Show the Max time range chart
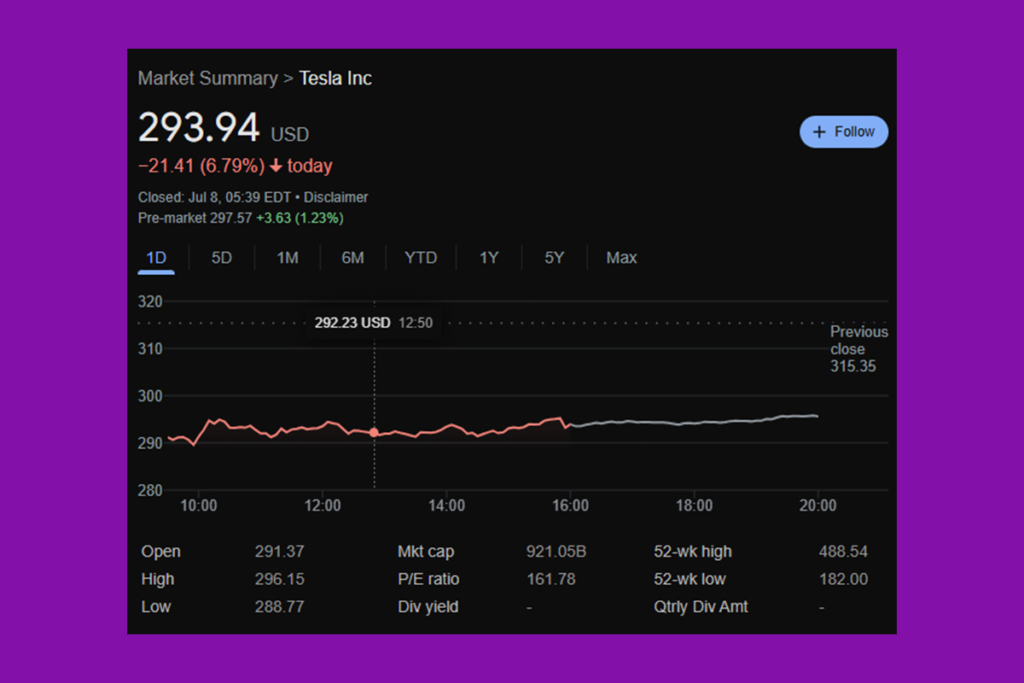 click(x=621, y=258)
